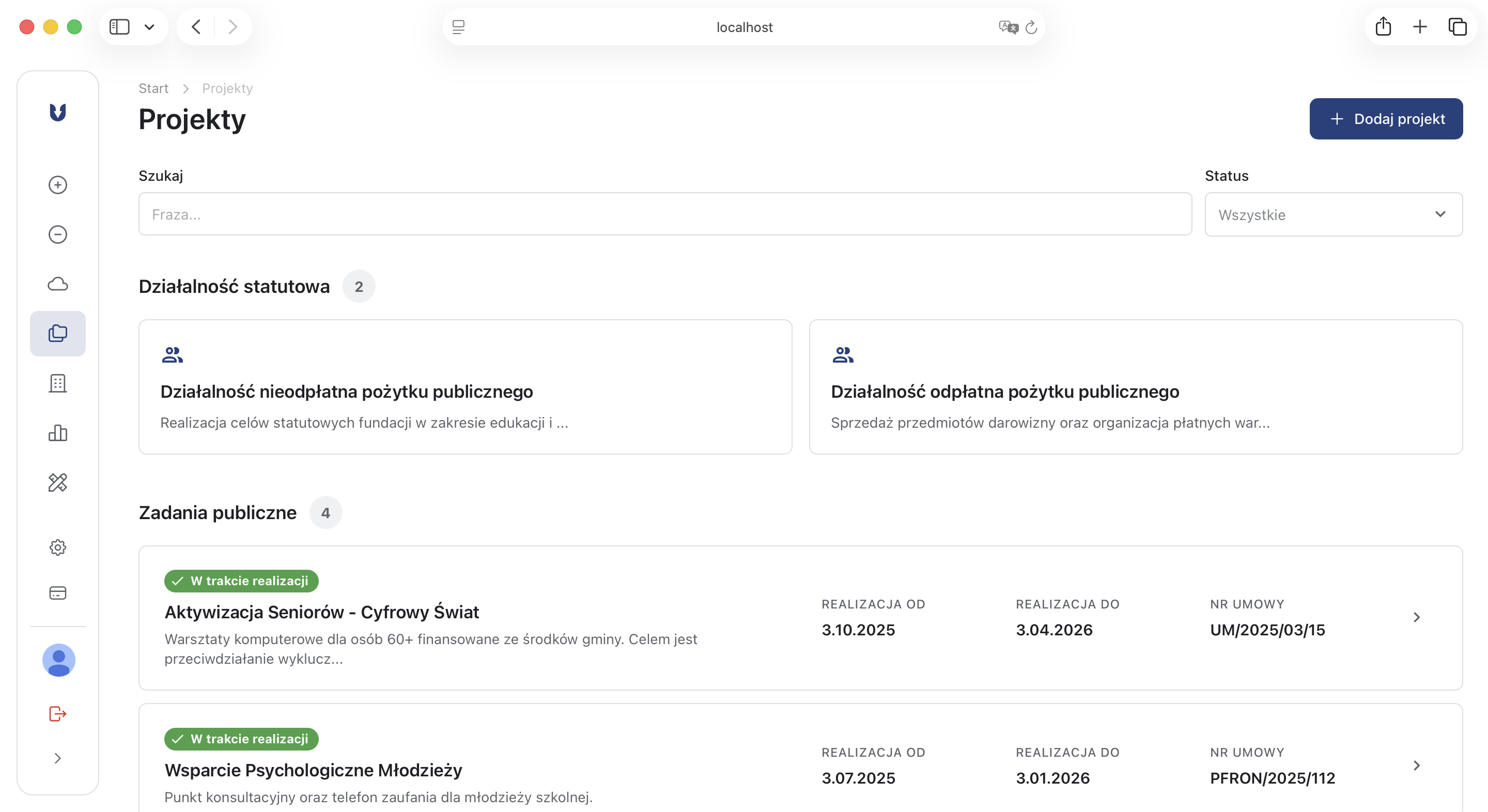Image resolution: width=1488 pixels, height=812 pixels.
Task: Click the ruler and pencil tools icon
Action: (58, 482)
